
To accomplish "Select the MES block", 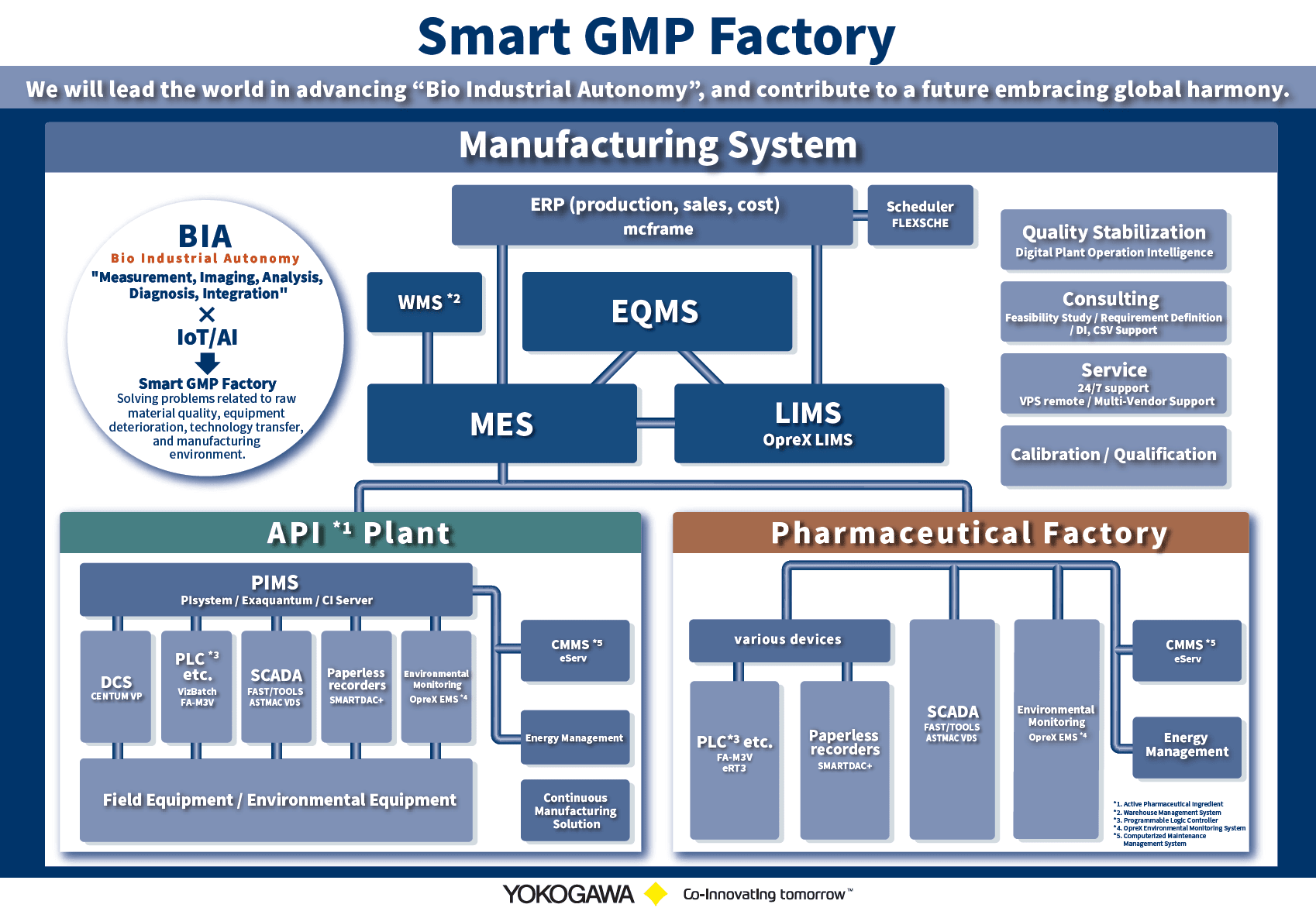I will point(502,424).
